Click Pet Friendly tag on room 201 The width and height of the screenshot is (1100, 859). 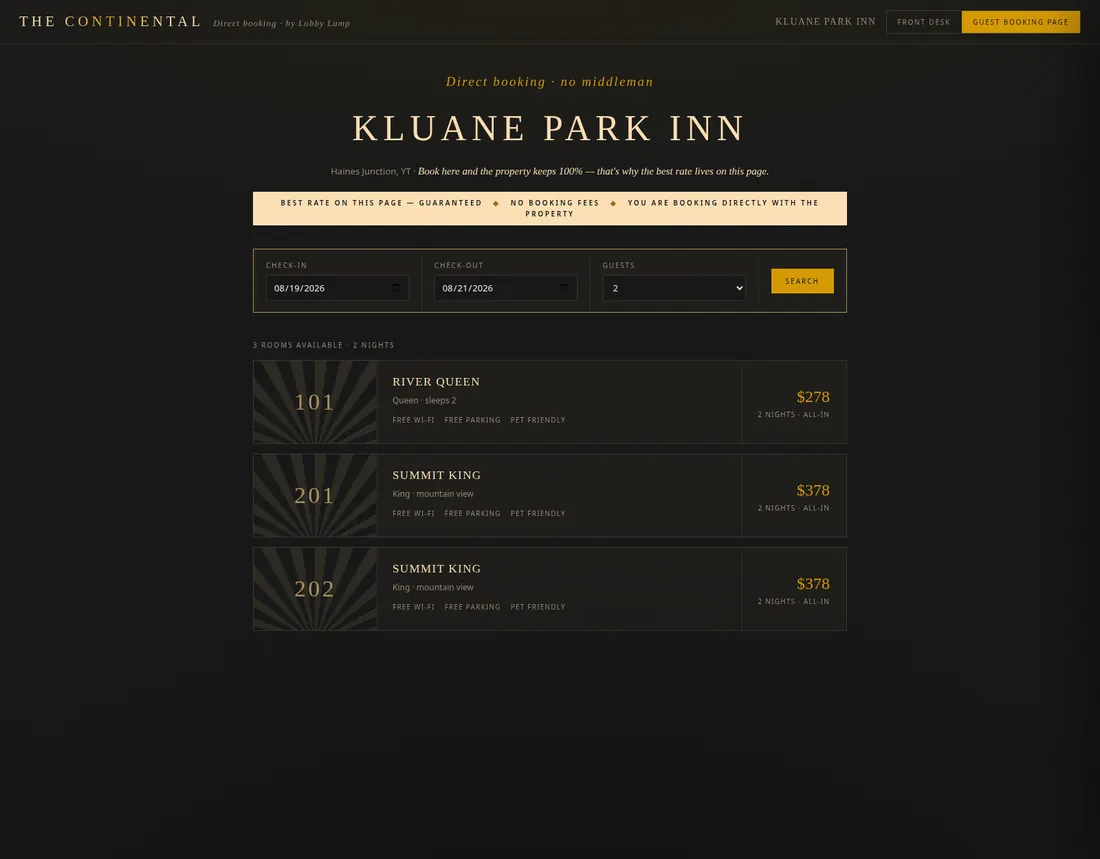coord(537,513)
